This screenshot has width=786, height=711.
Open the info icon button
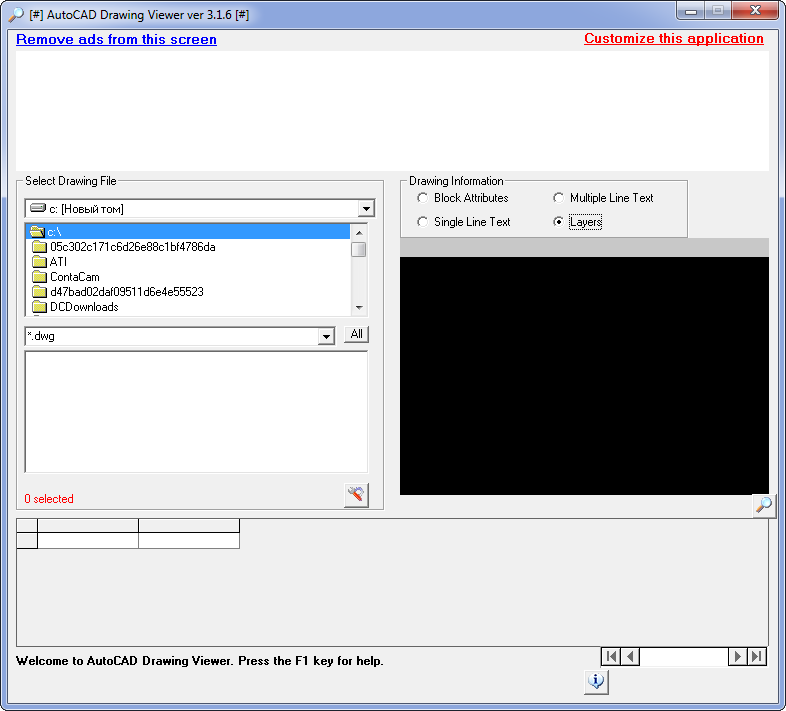(x=596, y=682)
